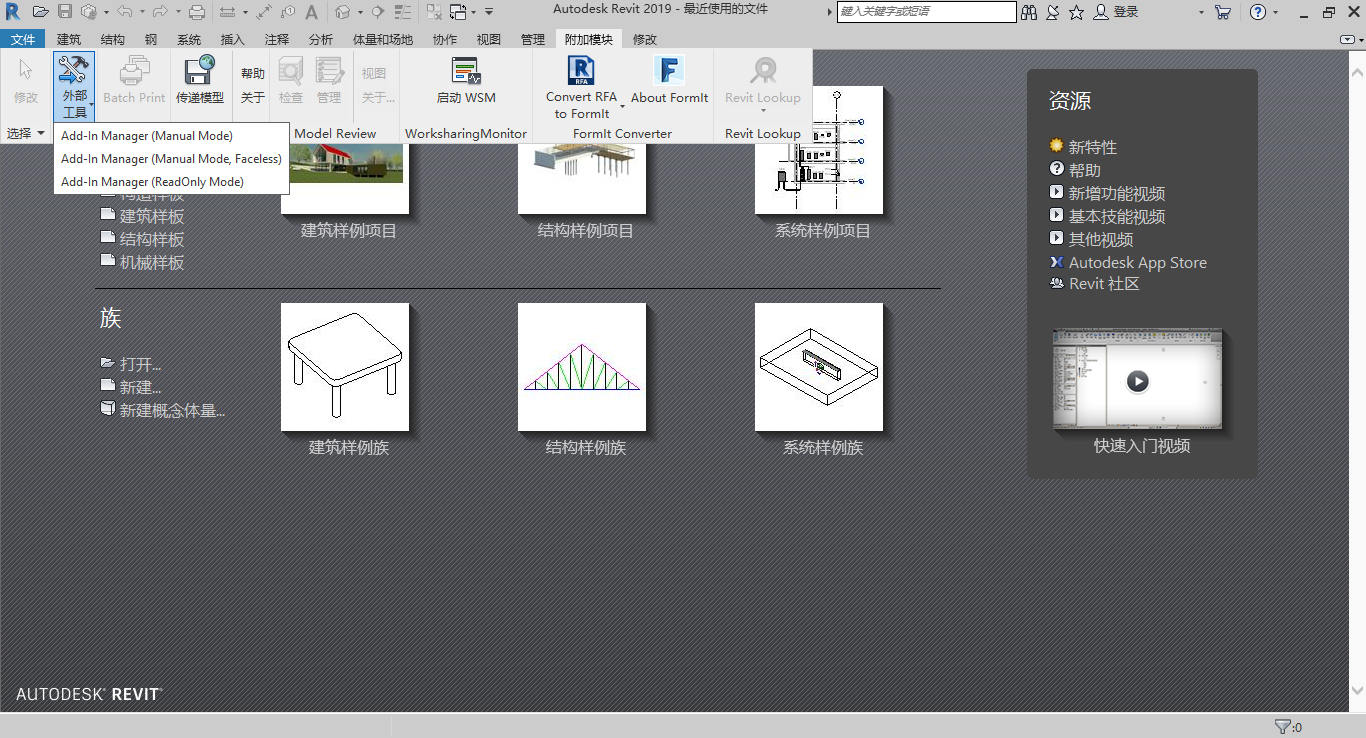Open the 基本技能视频 link
Screen dimensions: 1366x738
[1116, 217]
